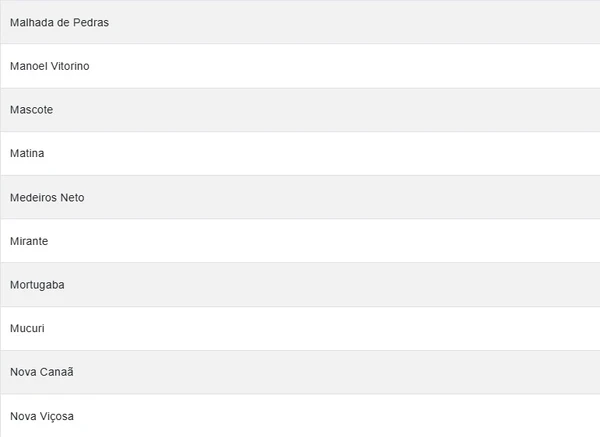
Task: Choose Matina from the list
Action: (x=27, y=154)
